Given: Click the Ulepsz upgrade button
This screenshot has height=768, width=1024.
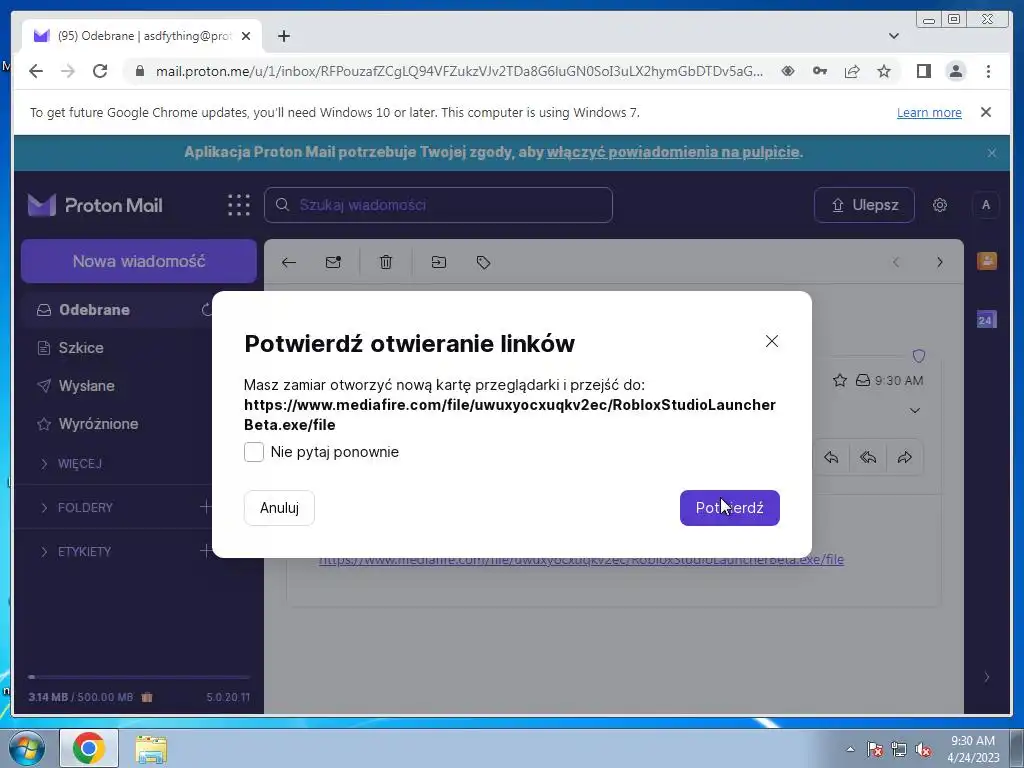Looking at the screenshot, I should coord(864,204).
